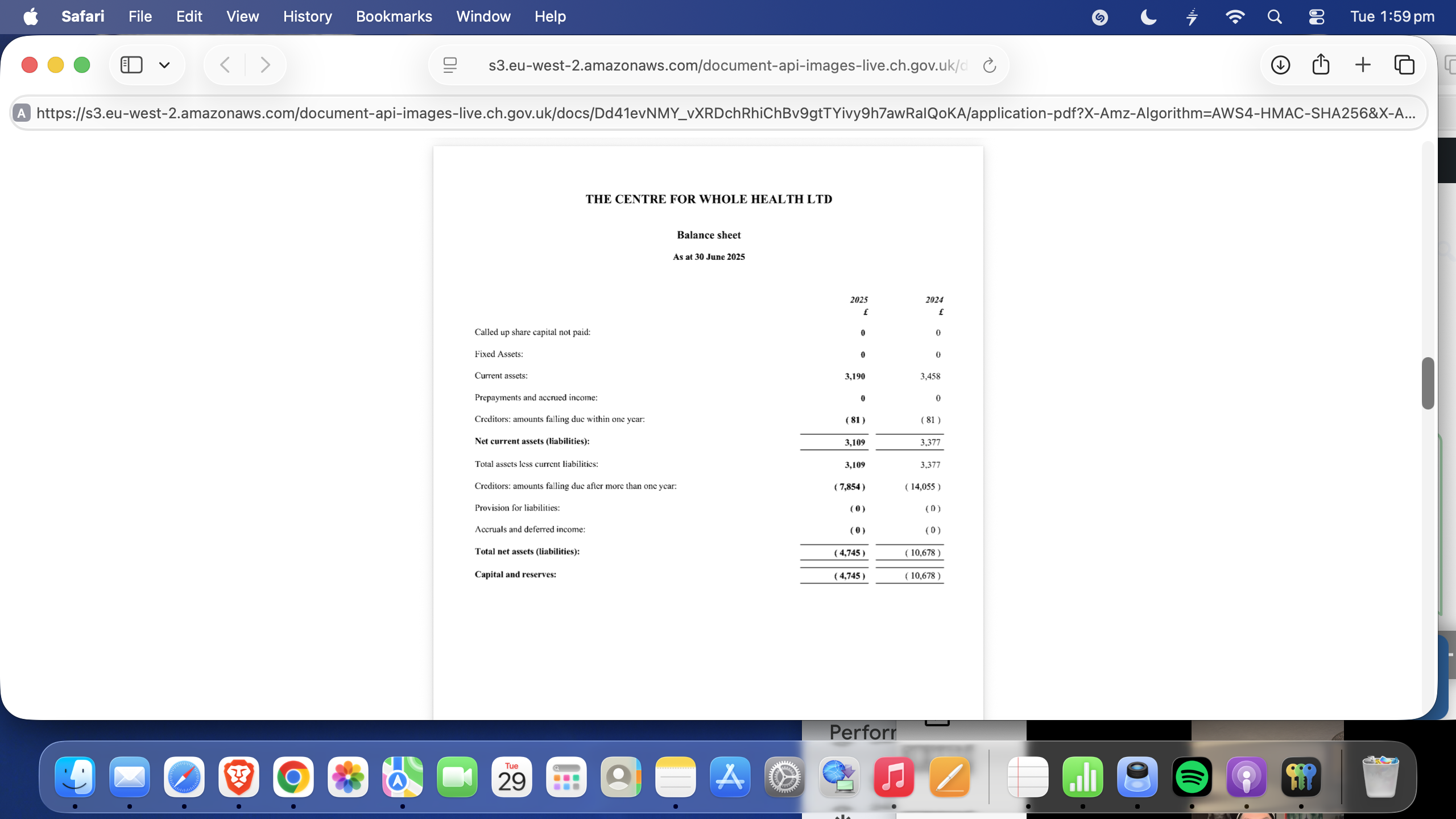
Task: Reload the current PDF page
Action: (990, 65)
